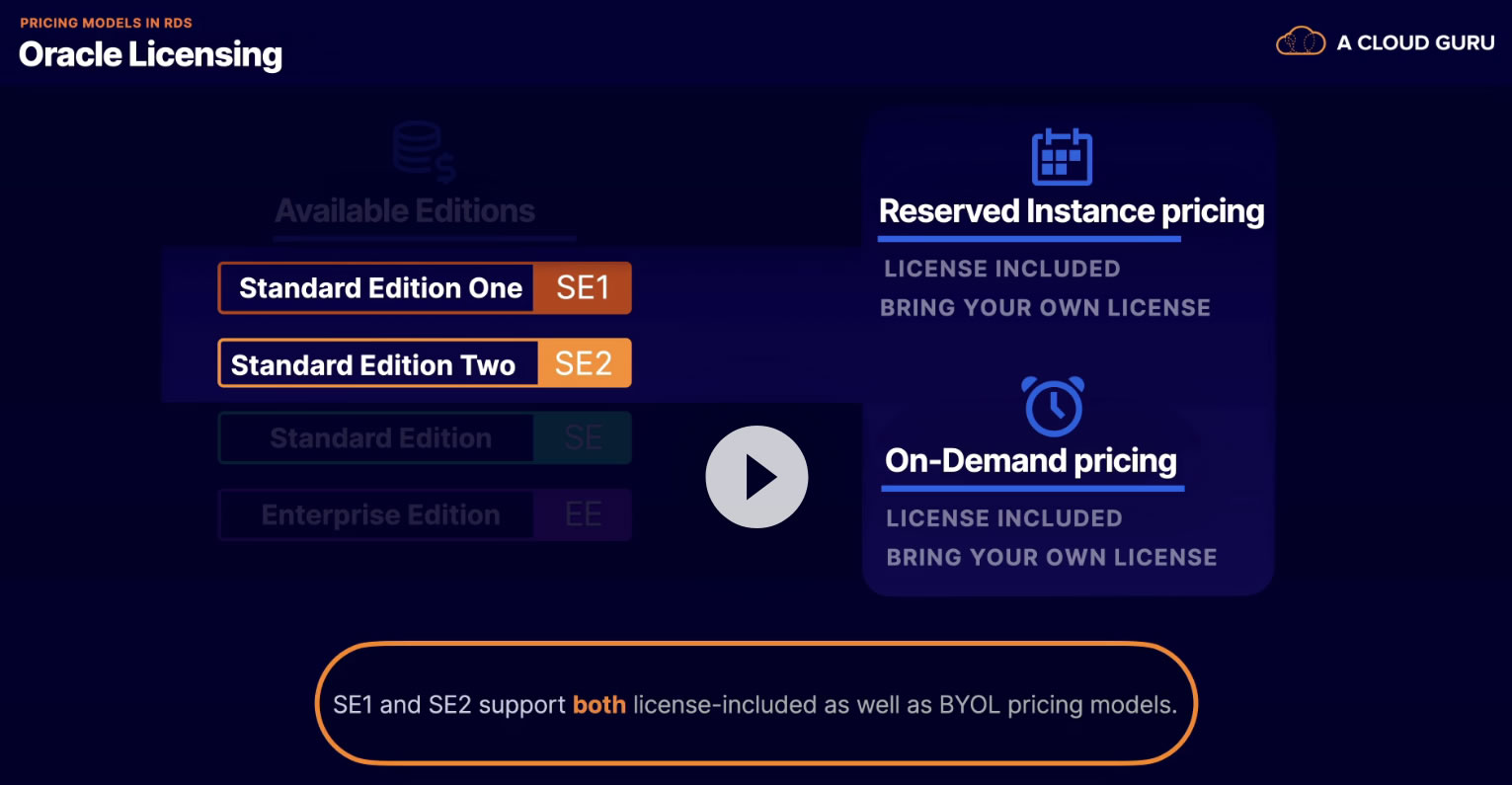Click the dimmed "Standard Edition" label beside SE
The image size is (1512, 785).
pyautogui.click(x=380, y=438)
